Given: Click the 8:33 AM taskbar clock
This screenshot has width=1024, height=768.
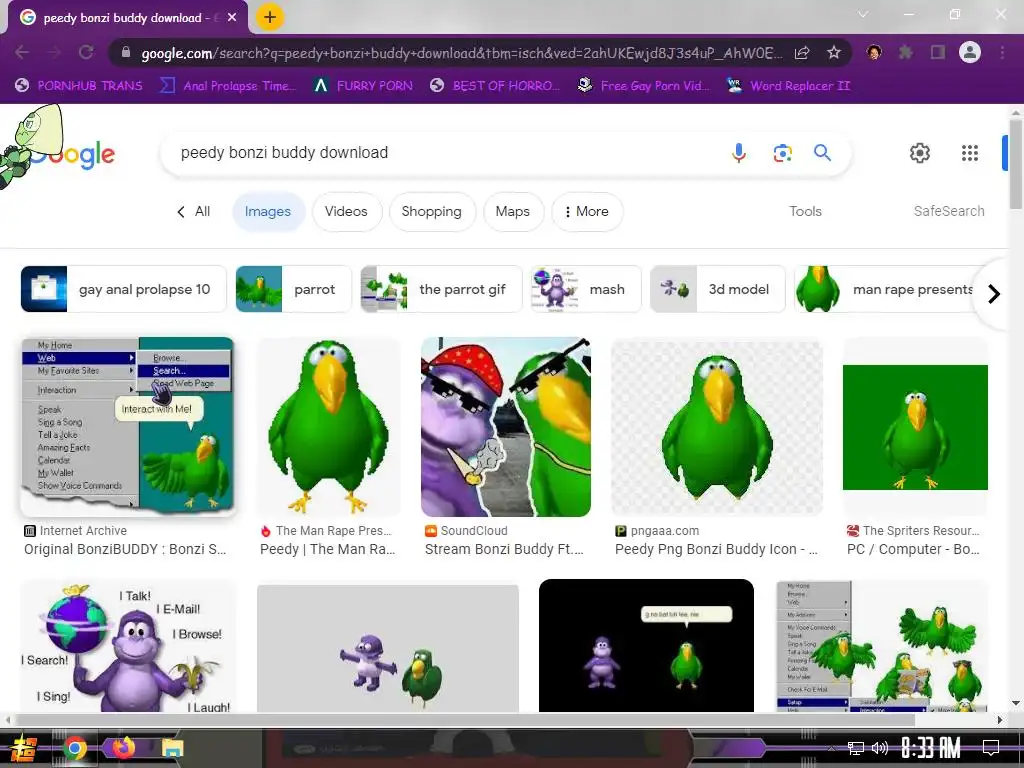Looking at the screenshot, I should tap(931, 748).
